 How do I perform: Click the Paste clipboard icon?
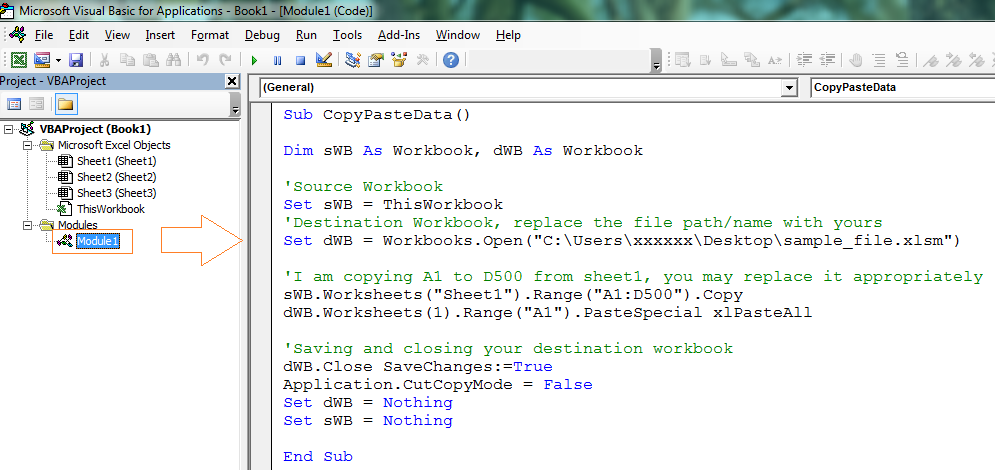(150, 60)
